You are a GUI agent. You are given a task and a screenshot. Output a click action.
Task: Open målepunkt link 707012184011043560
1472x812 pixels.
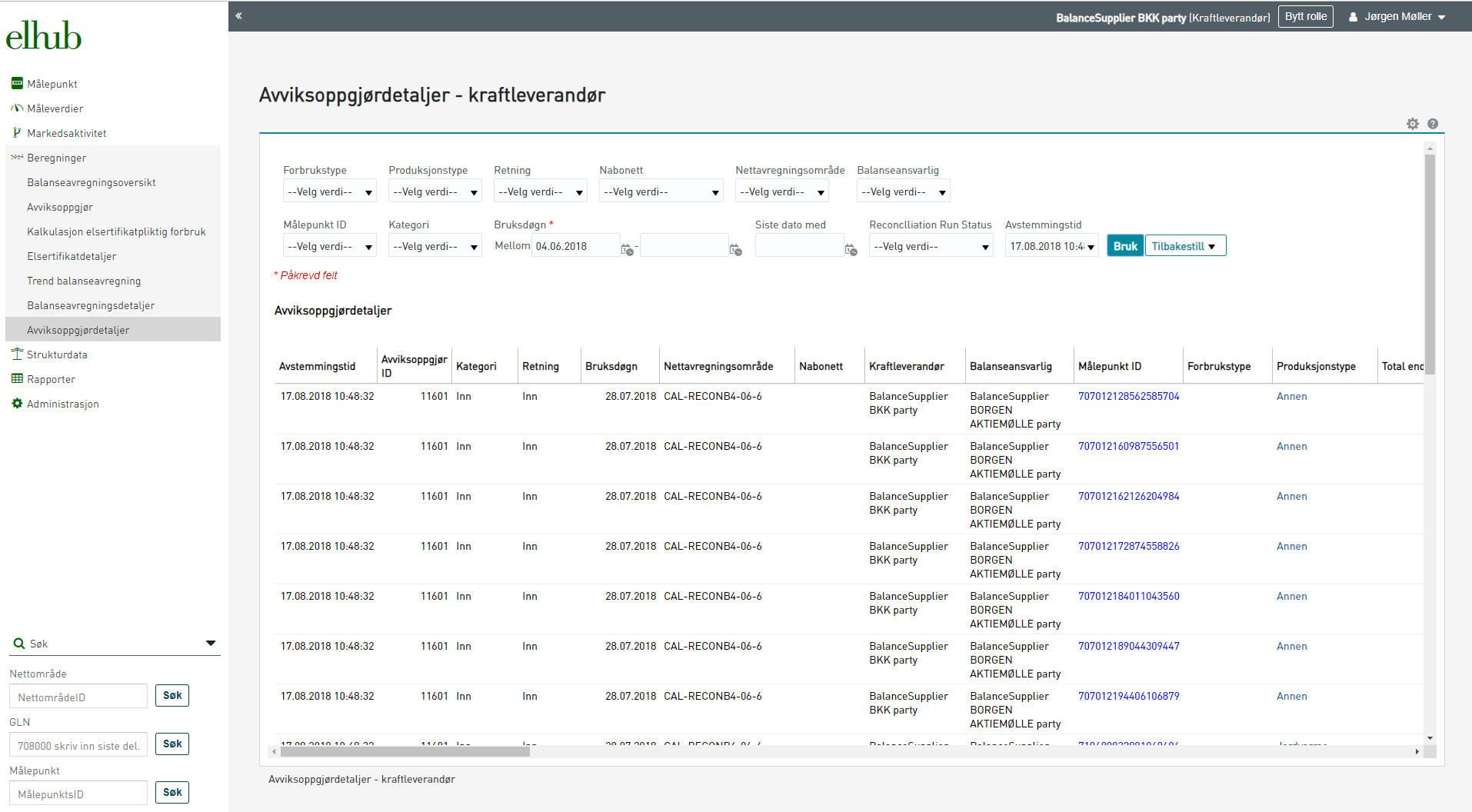(1128, 597)
